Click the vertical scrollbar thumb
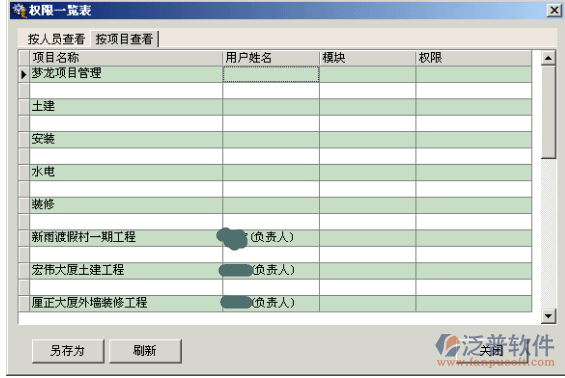The width and height of the screenshot is (565, 378). click(548, 112)
